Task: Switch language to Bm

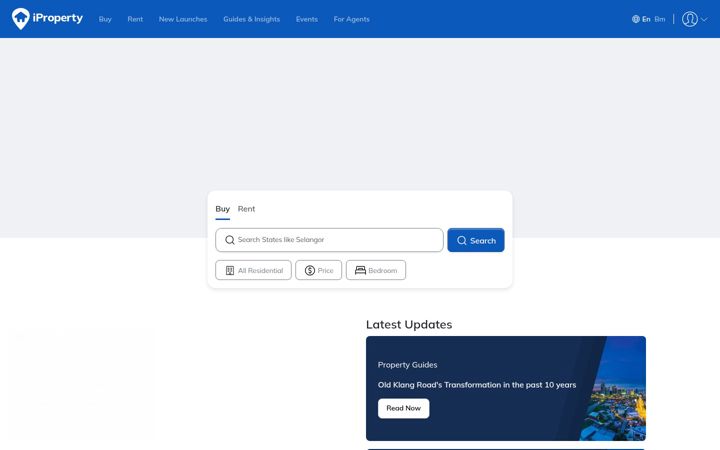Action: (659, 19)
